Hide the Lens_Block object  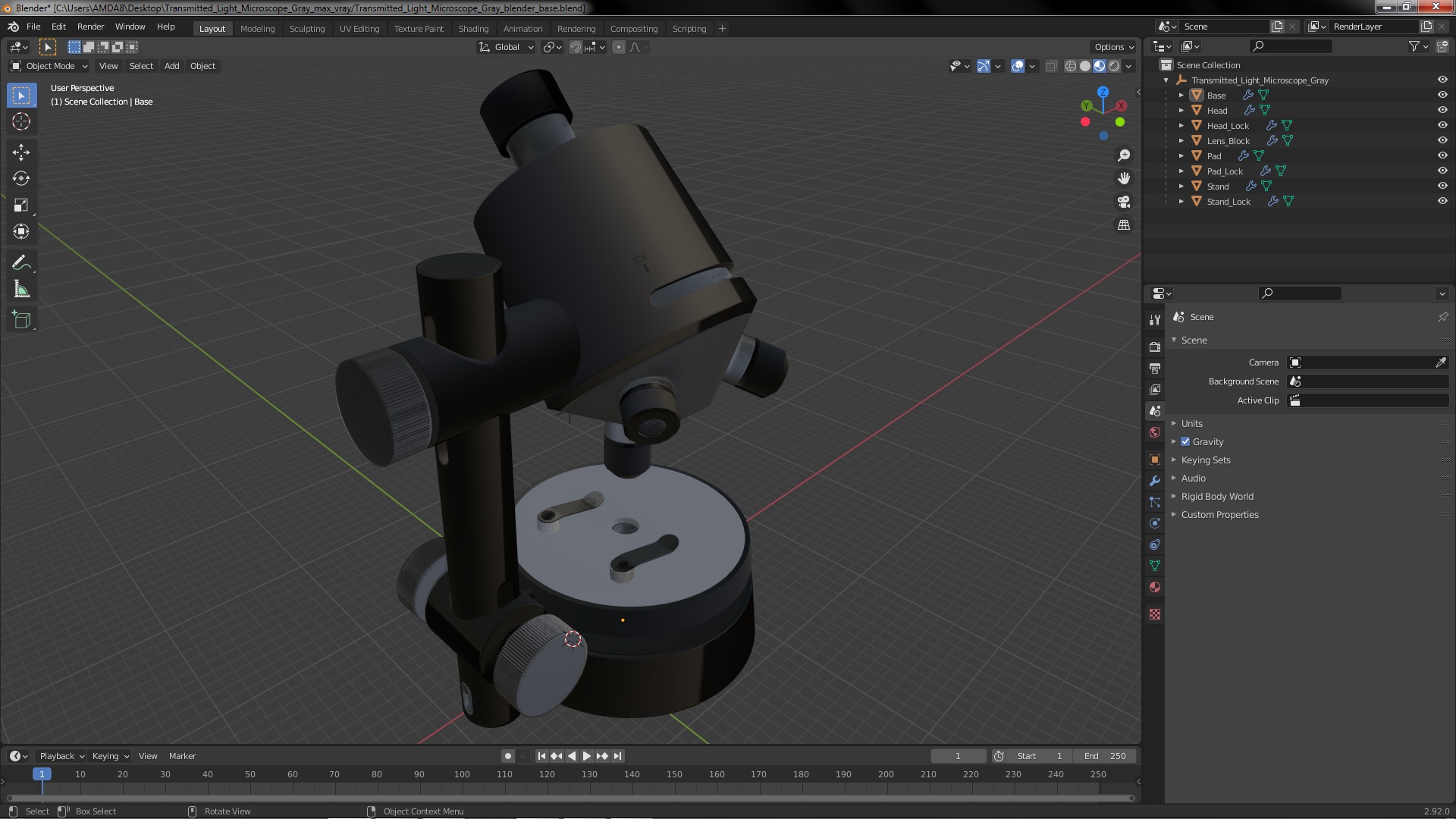1442,140
